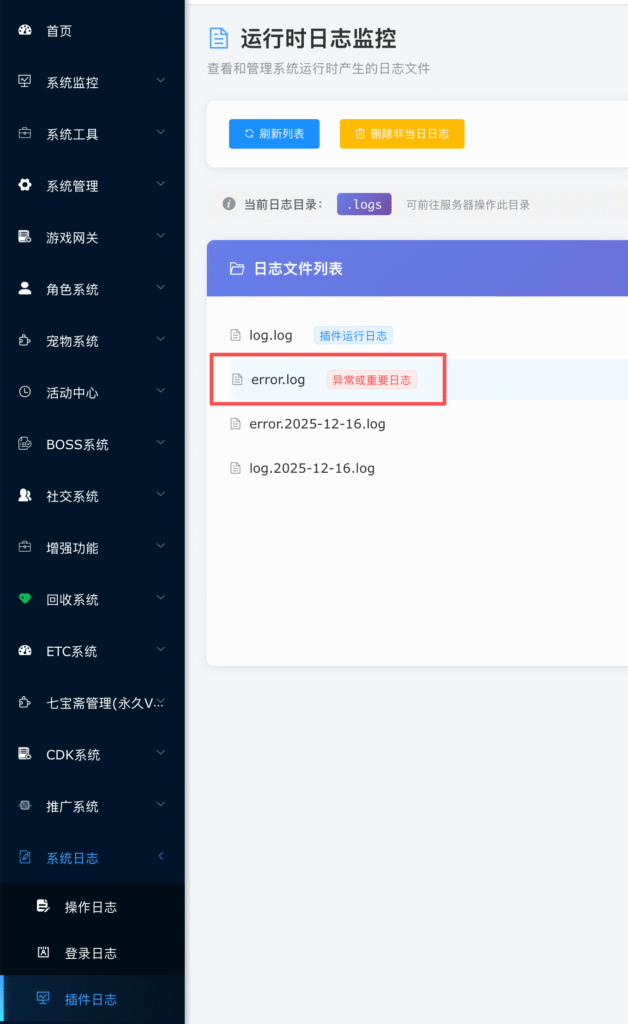628x1024 pixels.
Task: Click the BOSS系统 icon
Action: point(25,443)
